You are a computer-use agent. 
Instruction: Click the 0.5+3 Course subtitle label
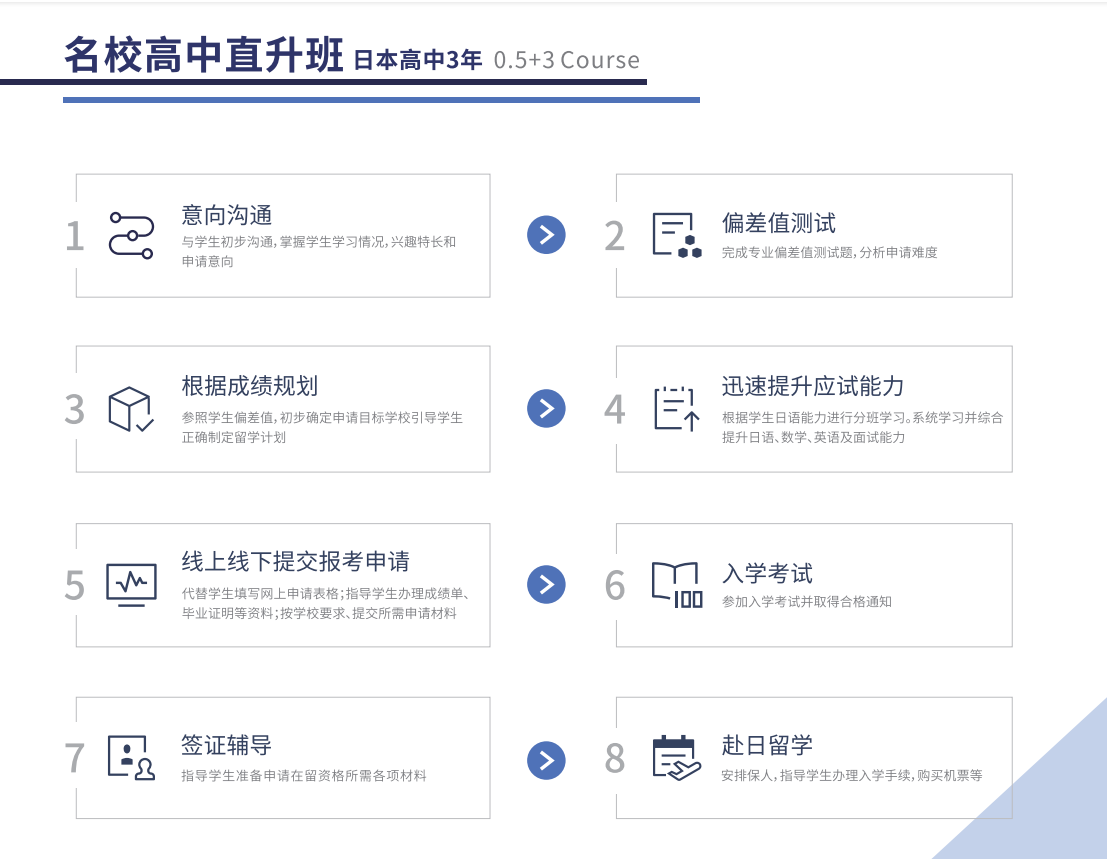click(x=565, y=60)
